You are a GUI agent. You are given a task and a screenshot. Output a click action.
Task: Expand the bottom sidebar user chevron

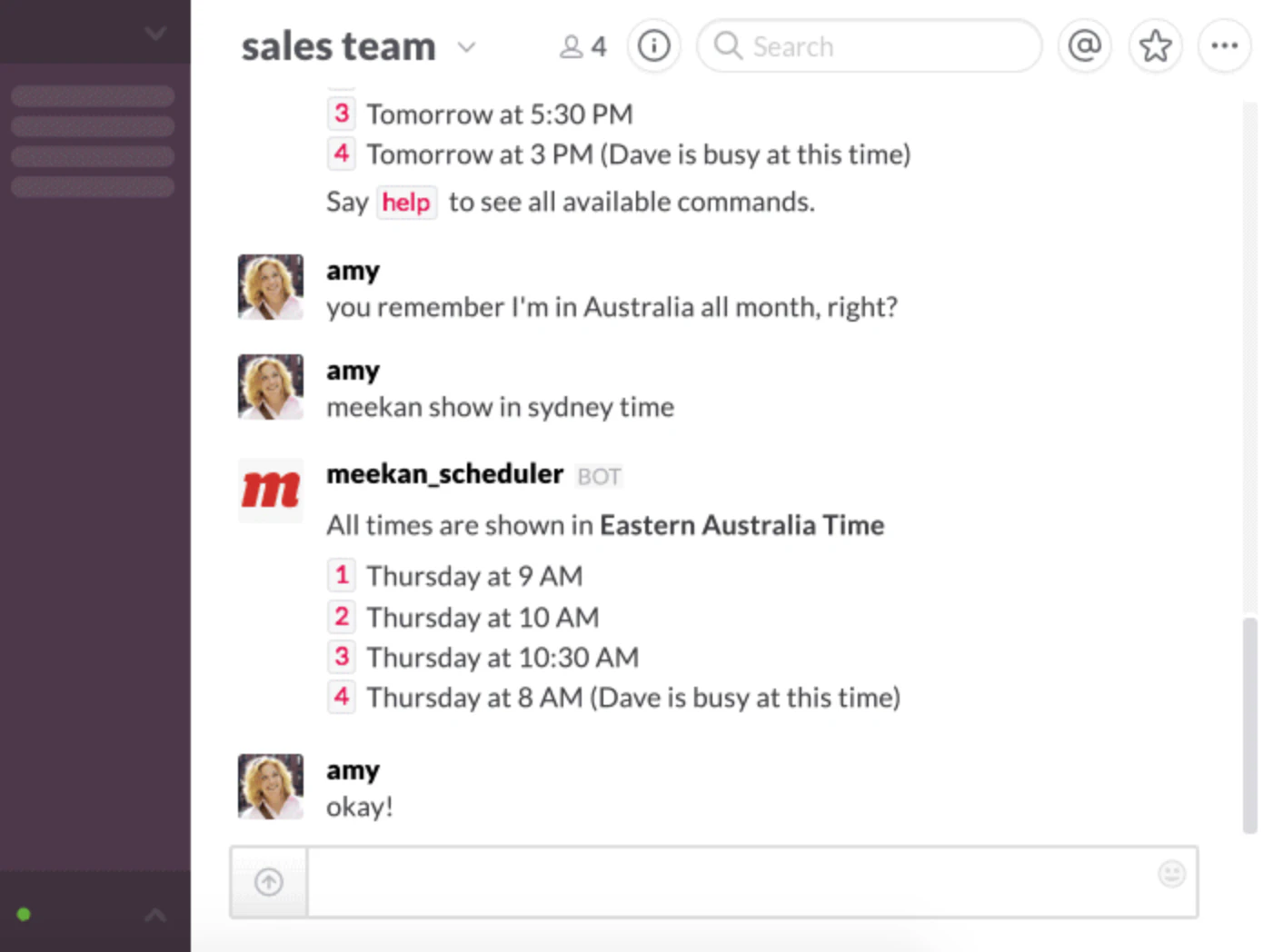(x=155, y=915)
